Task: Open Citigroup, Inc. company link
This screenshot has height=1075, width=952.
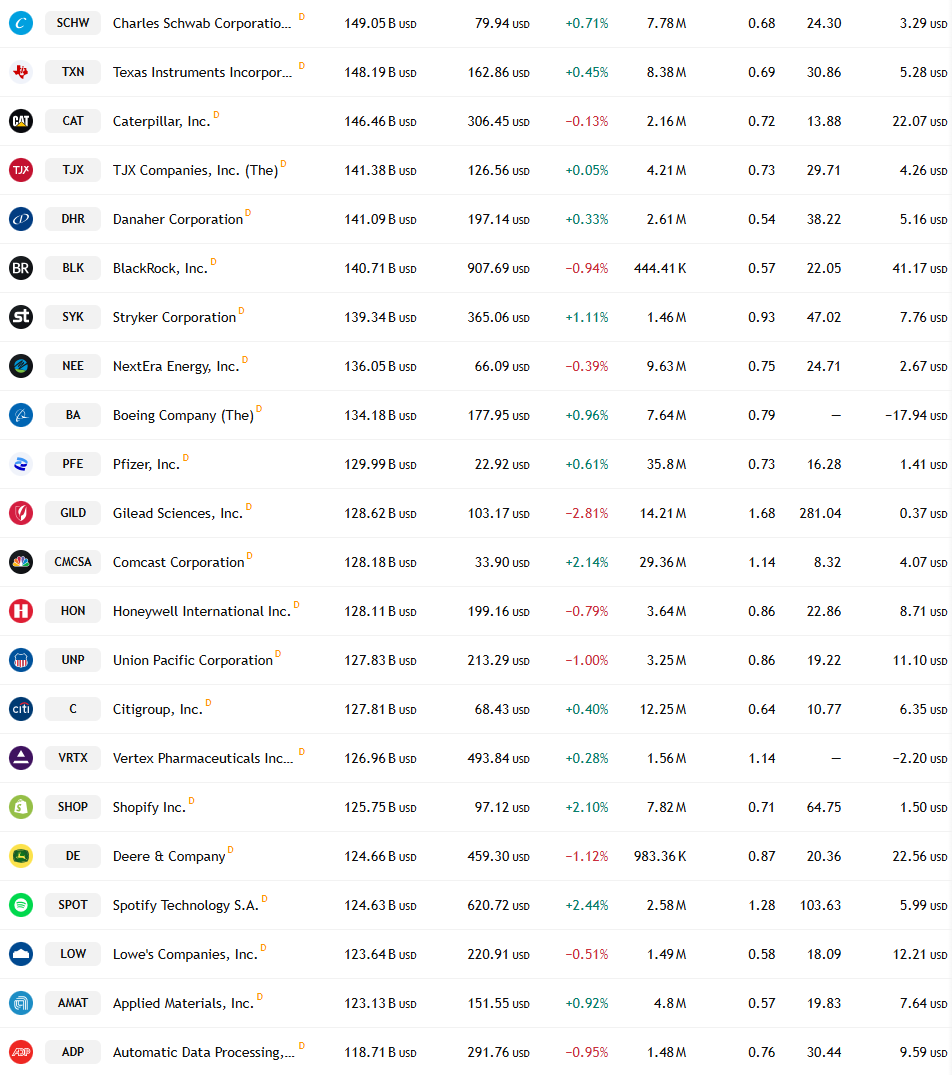Action: click(158, 710)
